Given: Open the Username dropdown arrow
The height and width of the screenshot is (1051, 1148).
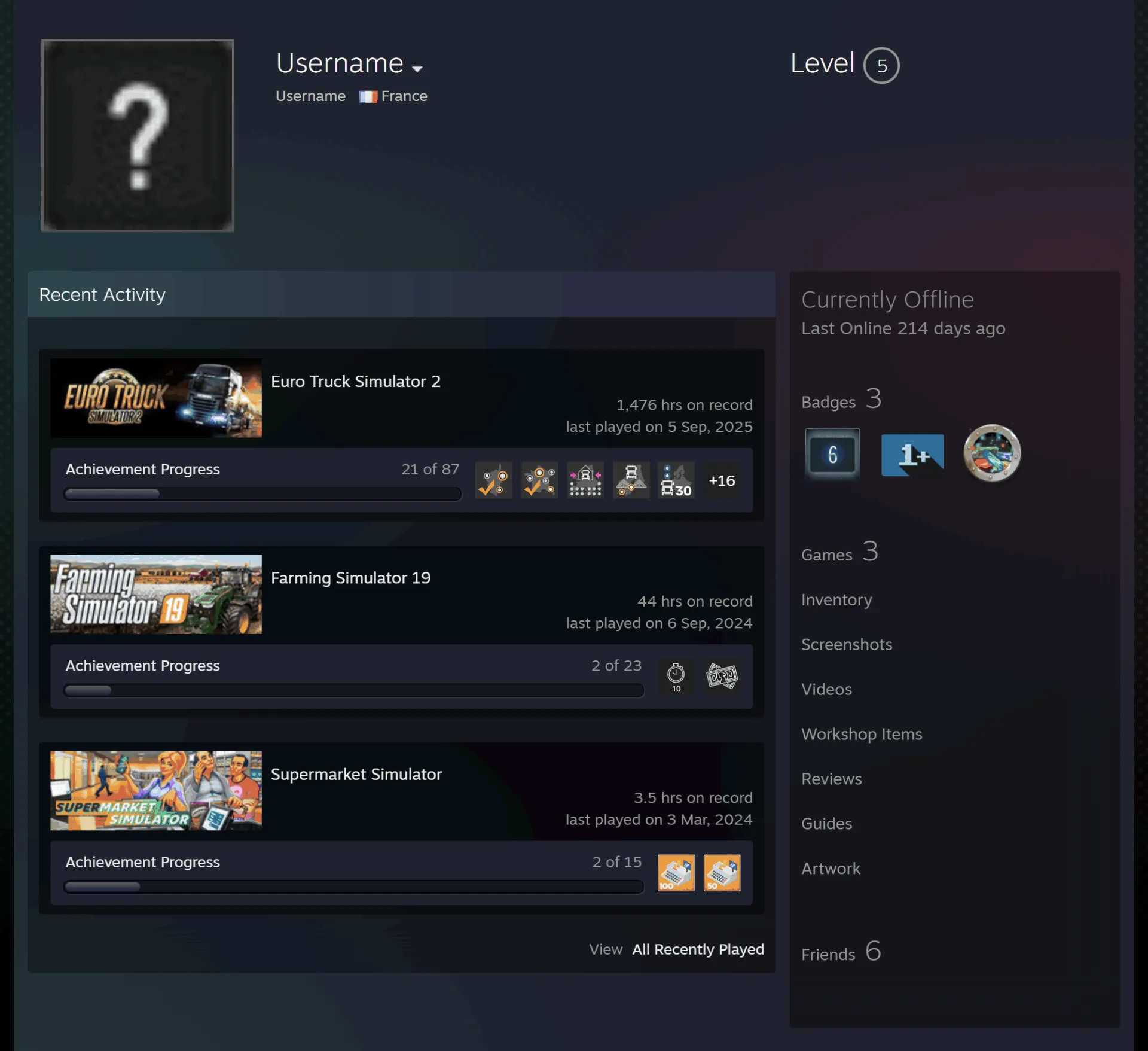Looking at the screenshot, I should point(417,69).
